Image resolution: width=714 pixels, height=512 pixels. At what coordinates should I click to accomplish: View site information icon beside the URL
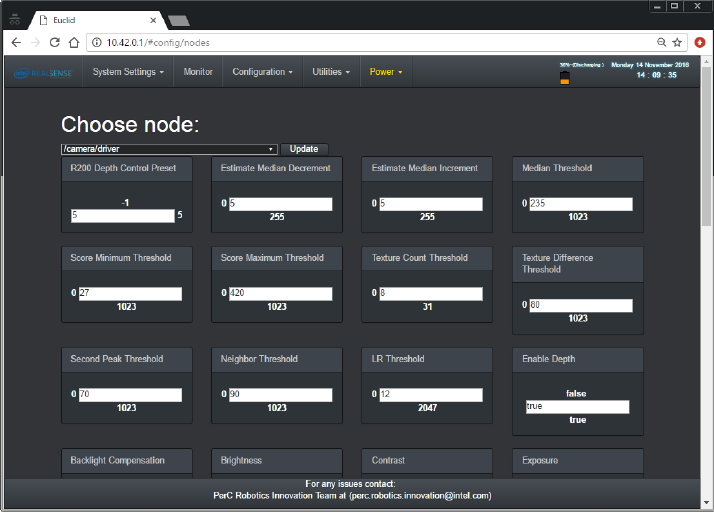pyautogui.click(x=97, y=42)
